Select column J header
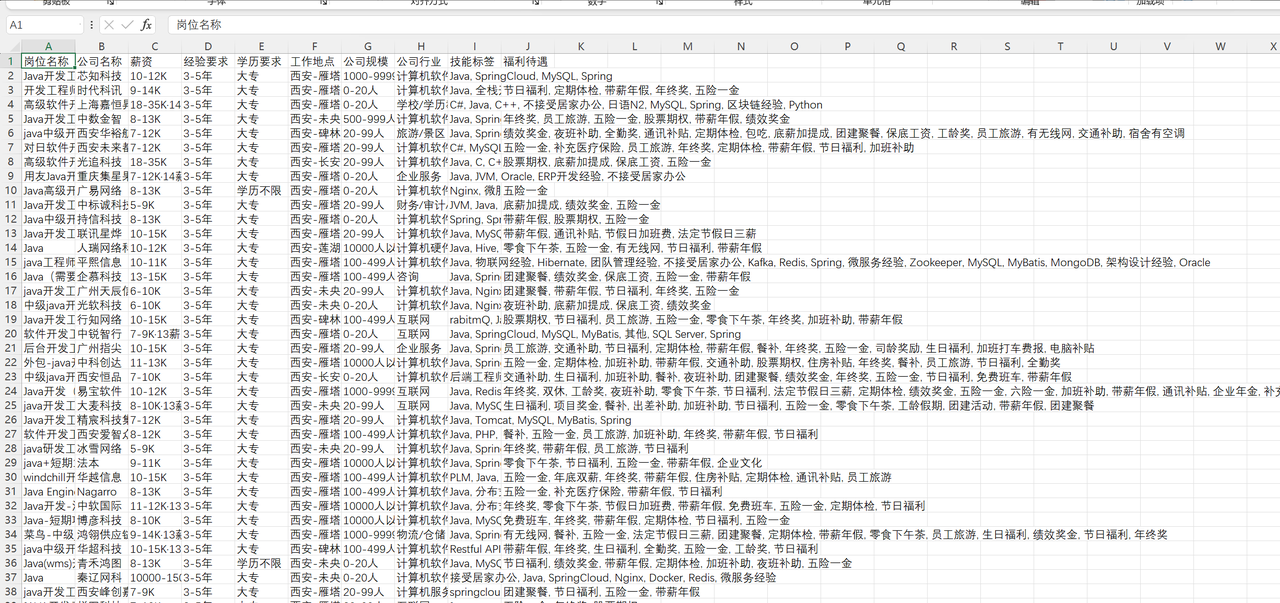 (528, 46)
